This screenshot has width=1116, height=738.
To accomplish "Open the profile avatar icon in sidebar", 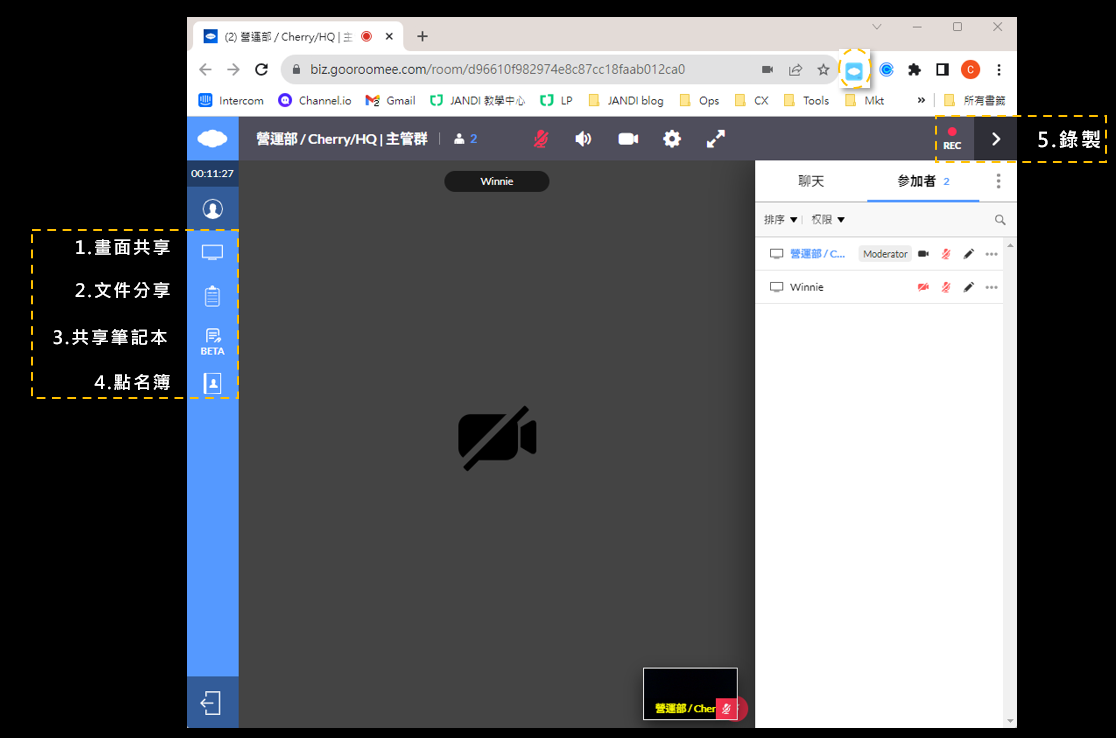I will pos(212,209).
